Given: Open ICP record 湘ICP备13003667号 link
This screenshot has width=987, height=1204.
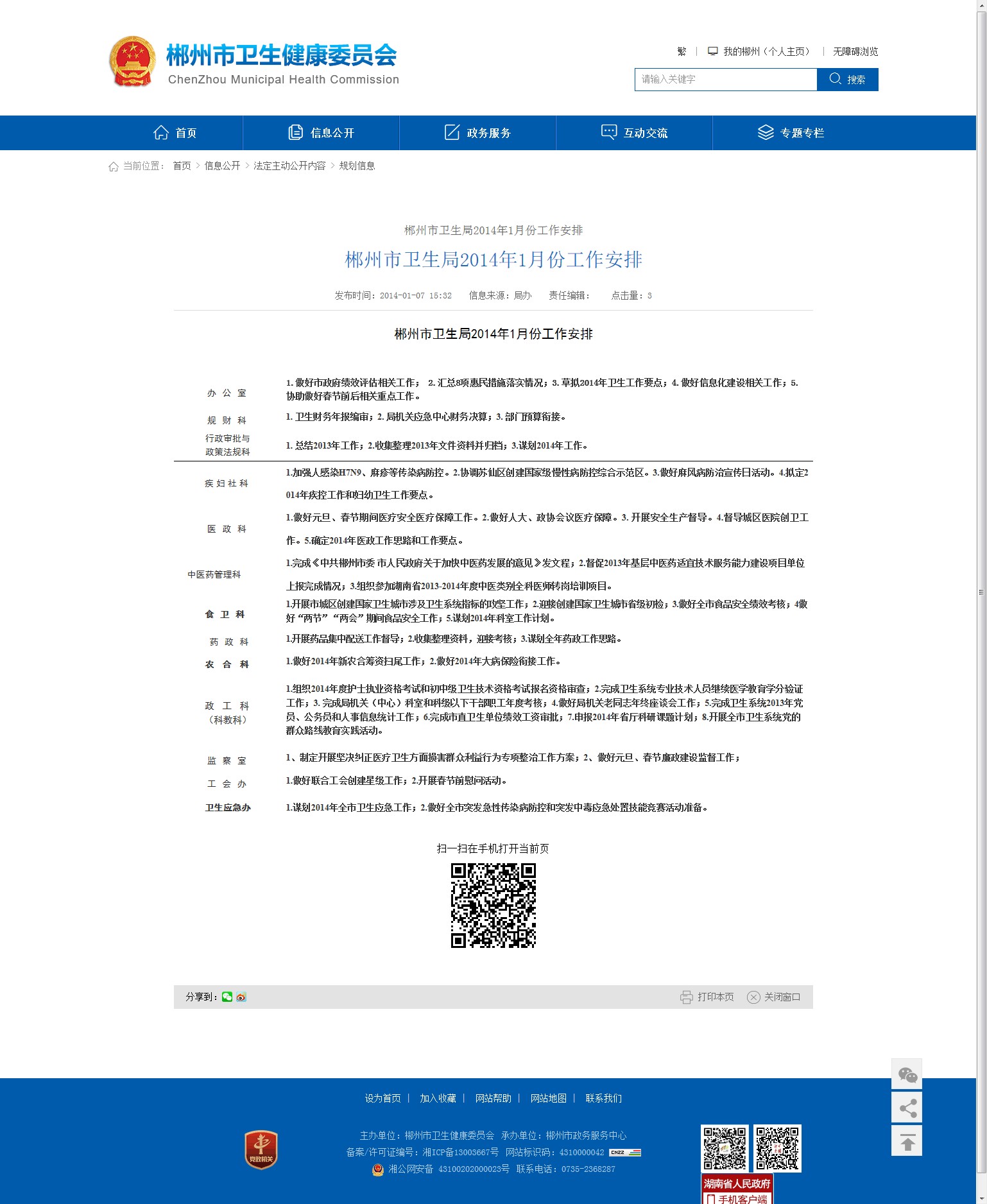Looking at the screenshot, I should click(460, 1152).
